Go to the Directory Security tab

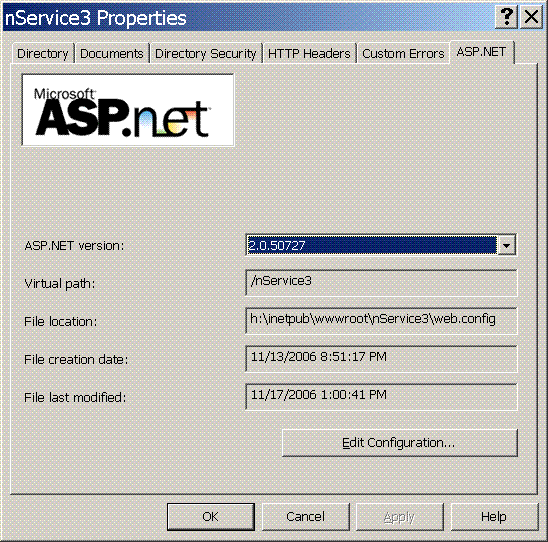tap(206, 53)
